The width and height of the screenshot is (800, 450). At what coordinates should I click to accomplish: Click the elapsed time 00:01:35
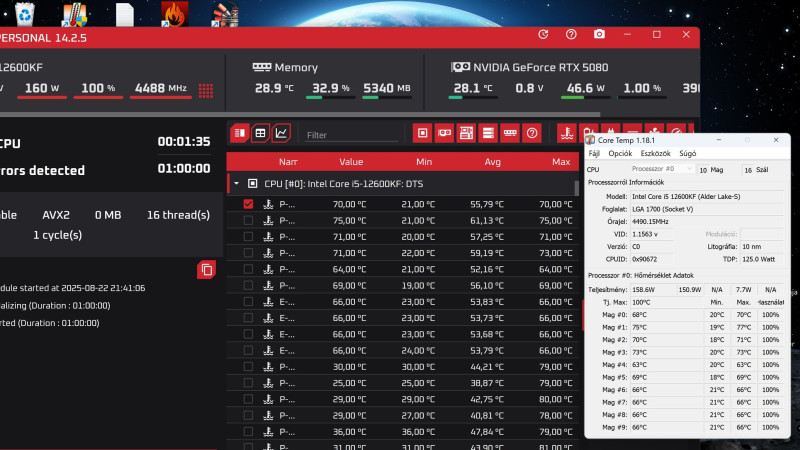point(184,141)
